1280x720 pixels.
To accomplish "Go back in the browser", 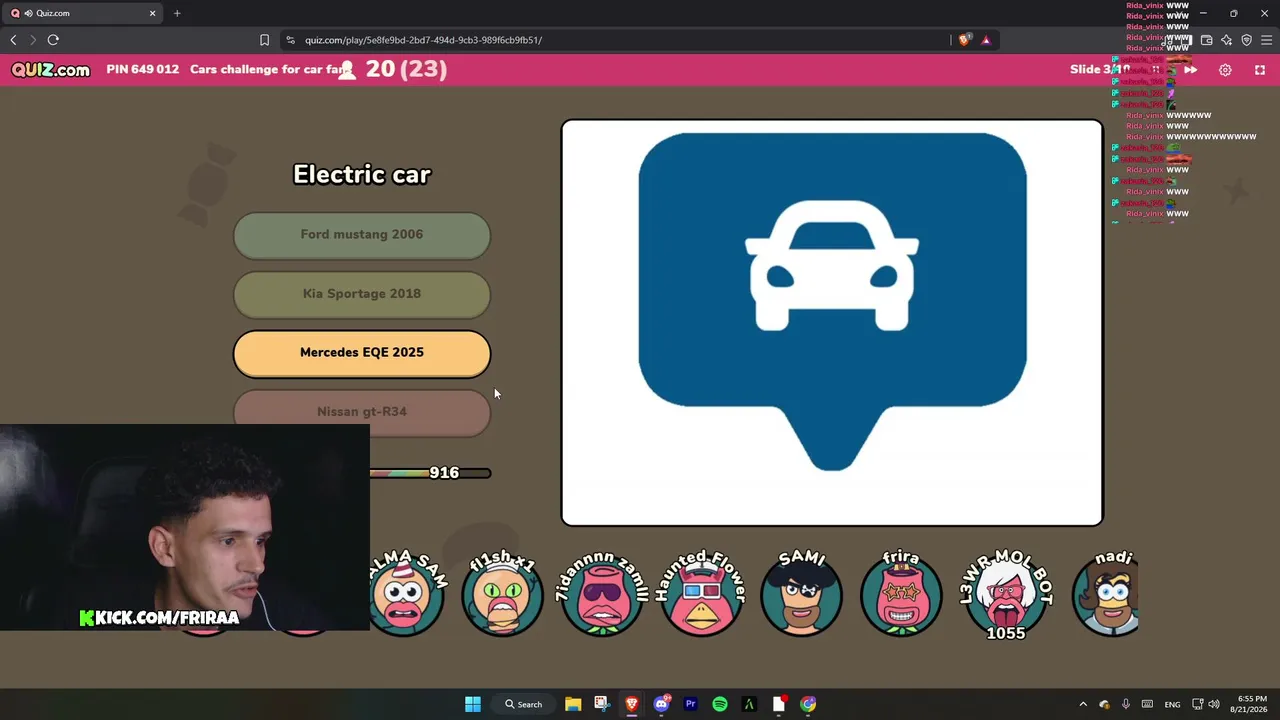I will click(13, 40).
